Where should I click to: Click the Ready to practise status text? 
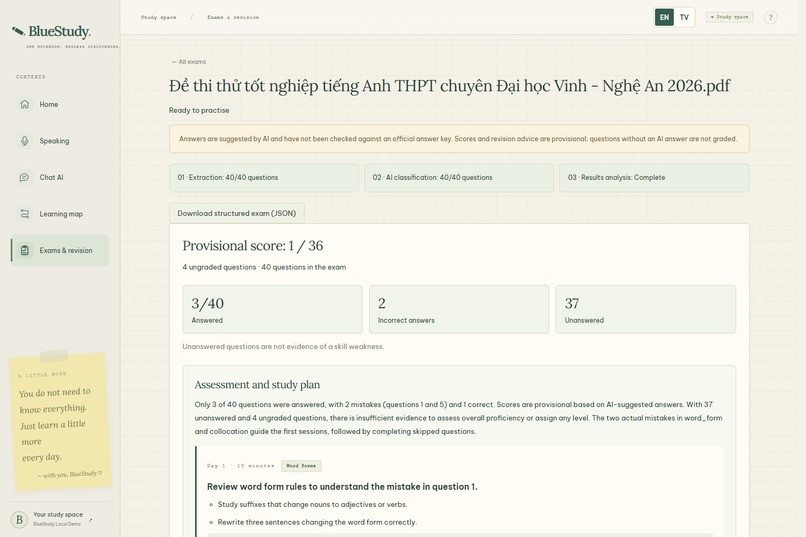[x=199, y=110]
